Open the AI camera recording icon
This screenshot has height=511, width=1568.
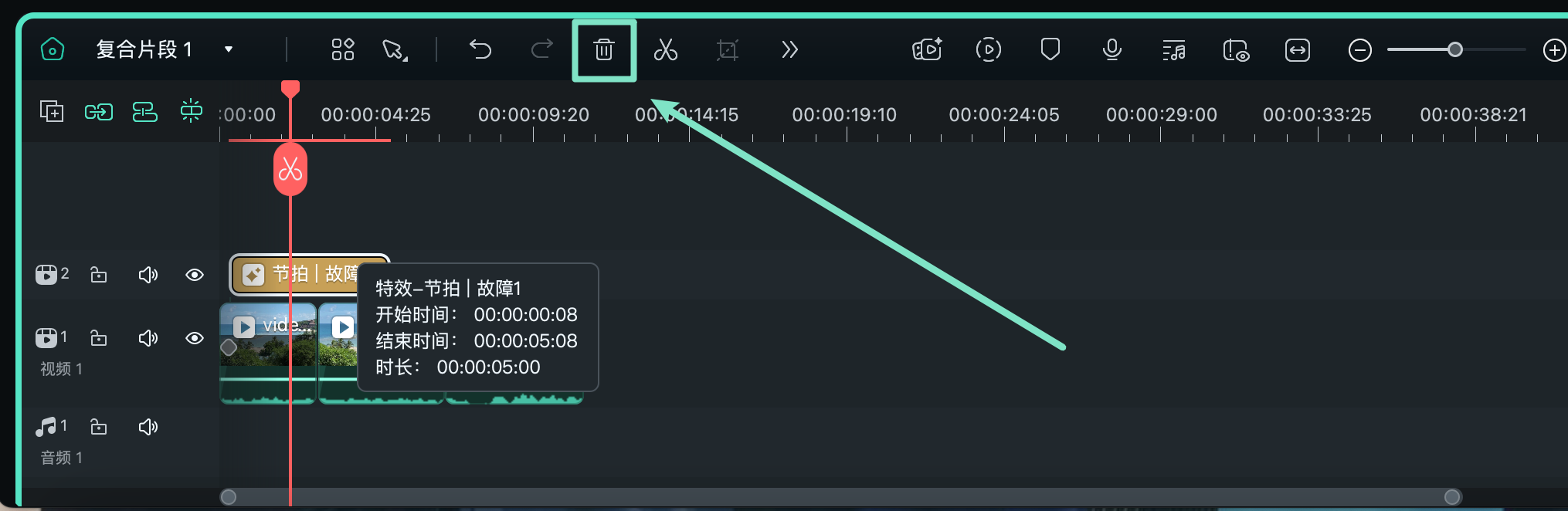pos(927,50)
